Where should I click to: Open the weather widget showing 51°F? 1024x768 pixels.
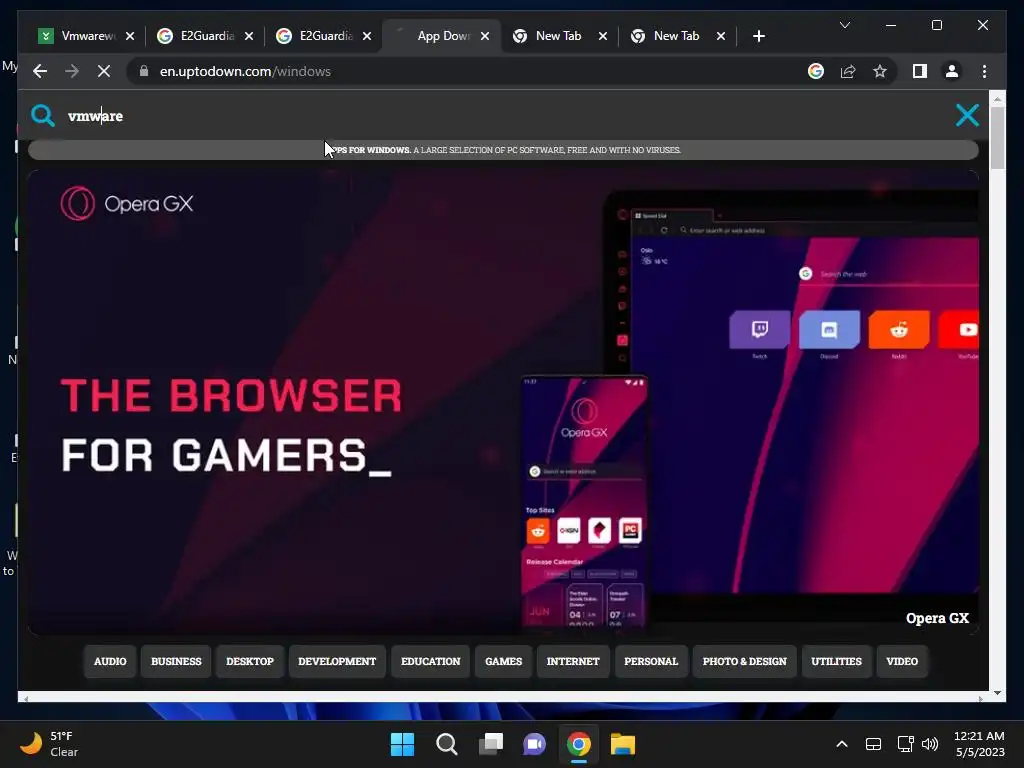click(50, 744)
